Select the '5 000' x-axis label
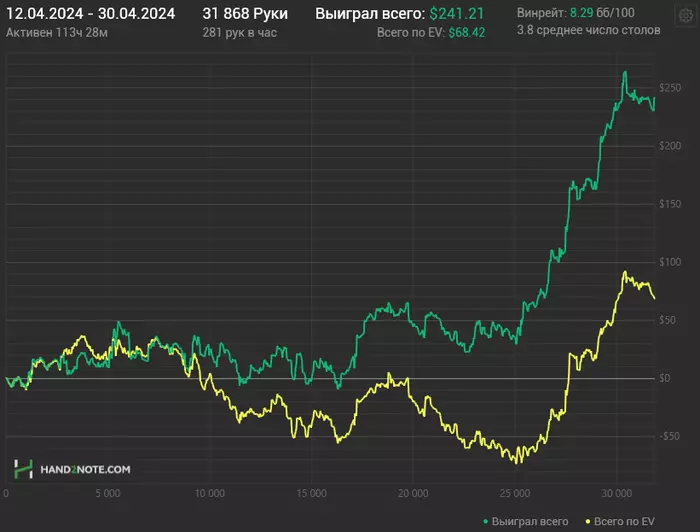This screenshot has height=532, width=700. pyautogui.click(x=108, y=493)
